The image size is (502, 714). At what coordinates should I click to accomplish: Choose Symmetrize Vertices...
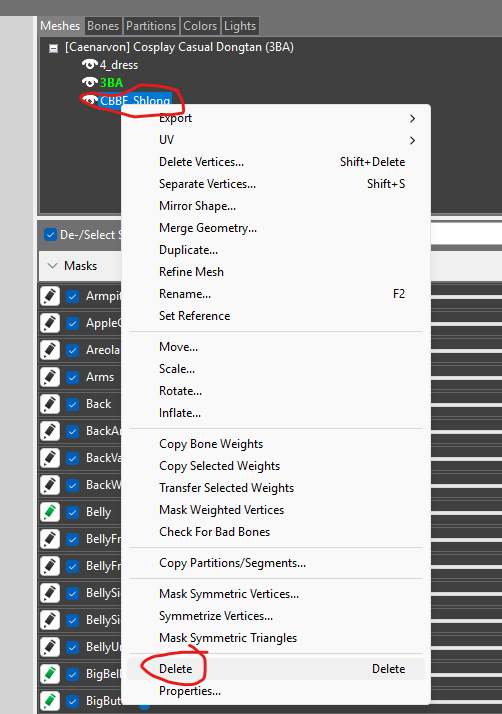click(276, 616)
